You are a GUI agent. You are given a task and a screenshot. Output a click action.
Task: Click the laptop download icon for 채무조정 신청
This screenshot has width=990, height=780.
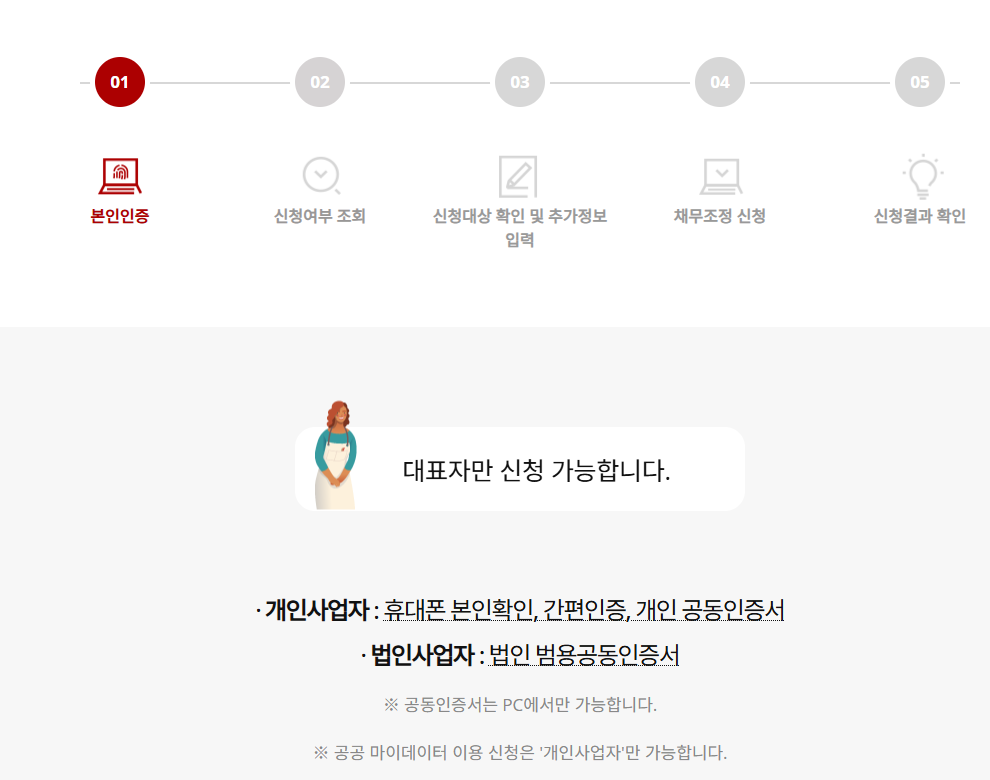721,176
